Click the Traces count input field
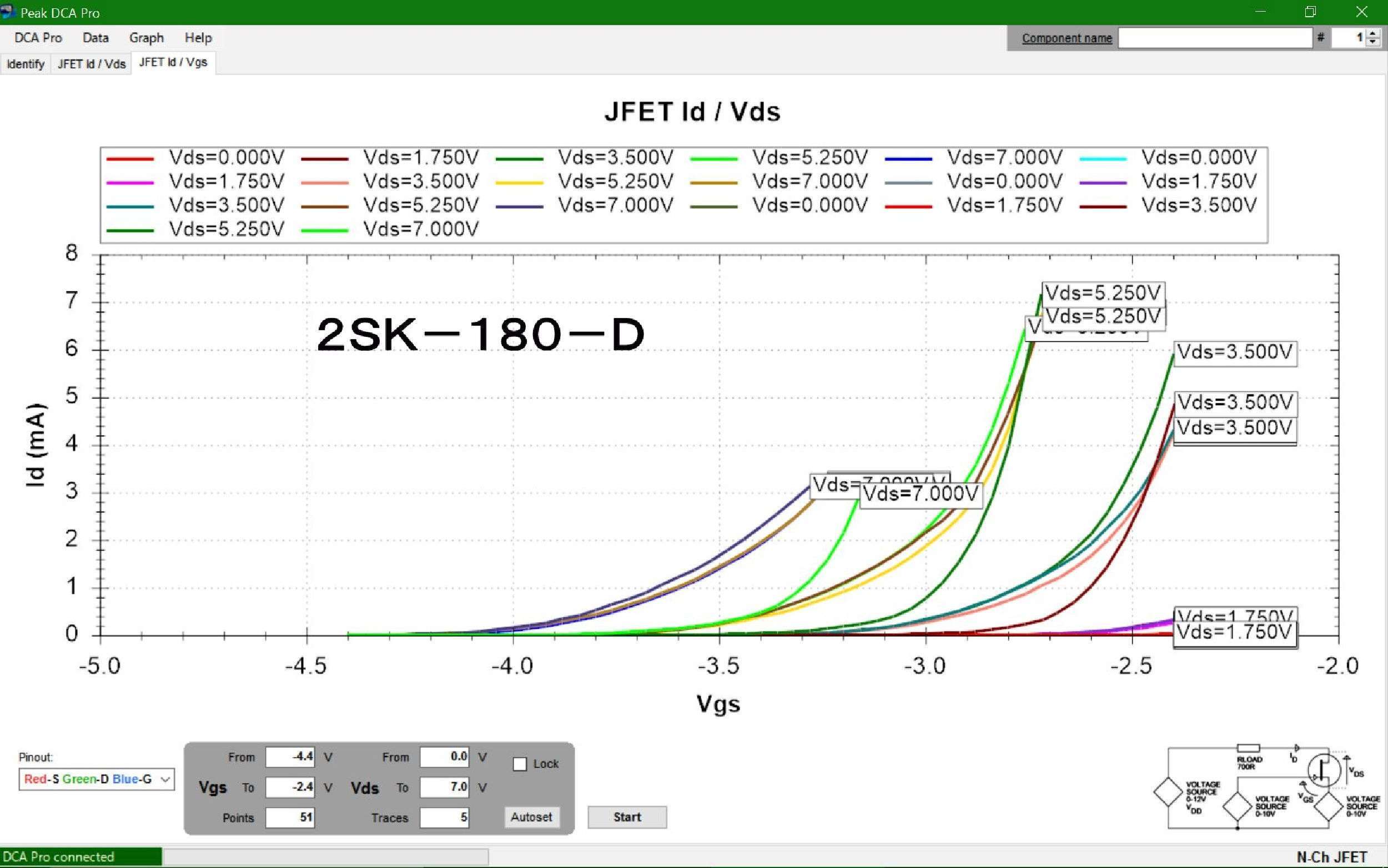The image size is (1388, 868). (444, 817)
